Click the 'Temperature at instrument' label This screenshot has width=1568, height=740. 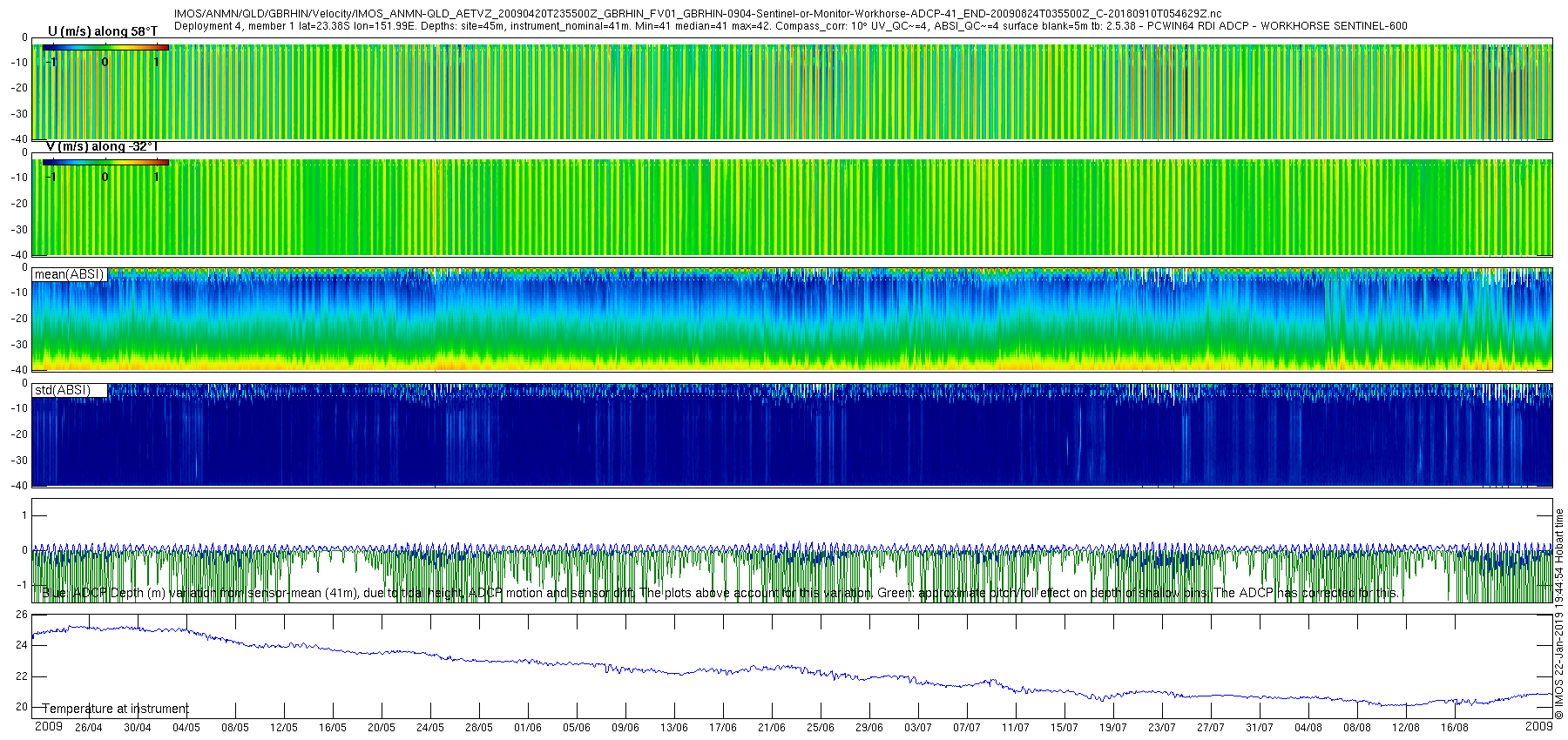pos(115,709)
